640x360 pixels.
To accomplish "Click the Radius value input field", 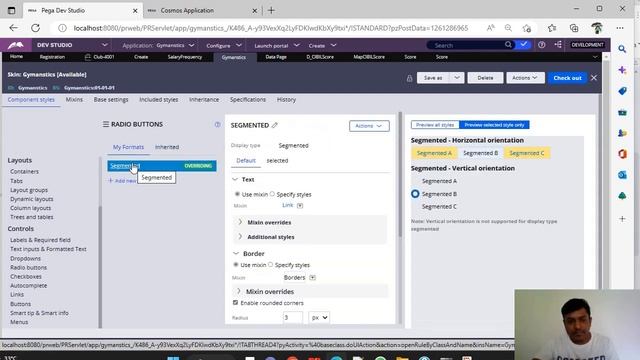I will 293,317.
